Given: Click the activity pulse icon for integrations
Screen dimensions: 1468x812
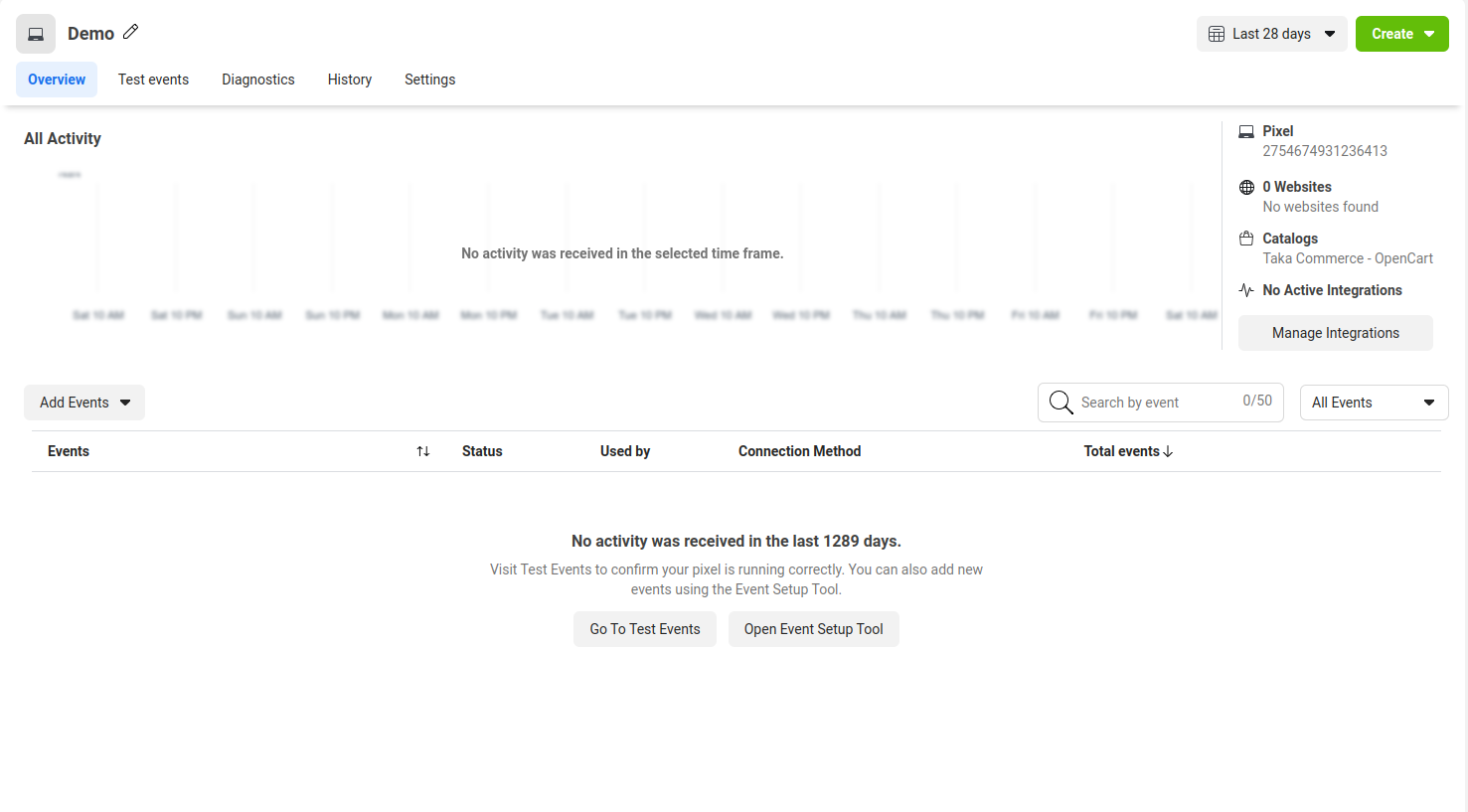Looking at the screenshot, I should 1246,290.
